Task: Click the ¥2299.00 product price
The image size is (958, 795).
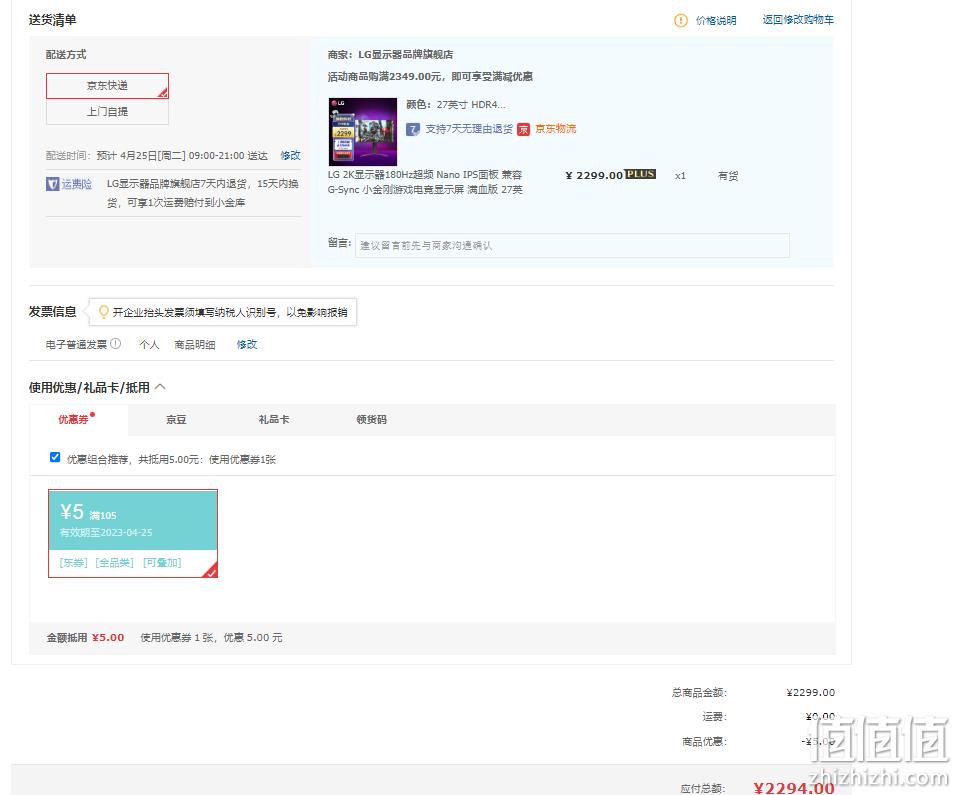Action: coord(593,175)
